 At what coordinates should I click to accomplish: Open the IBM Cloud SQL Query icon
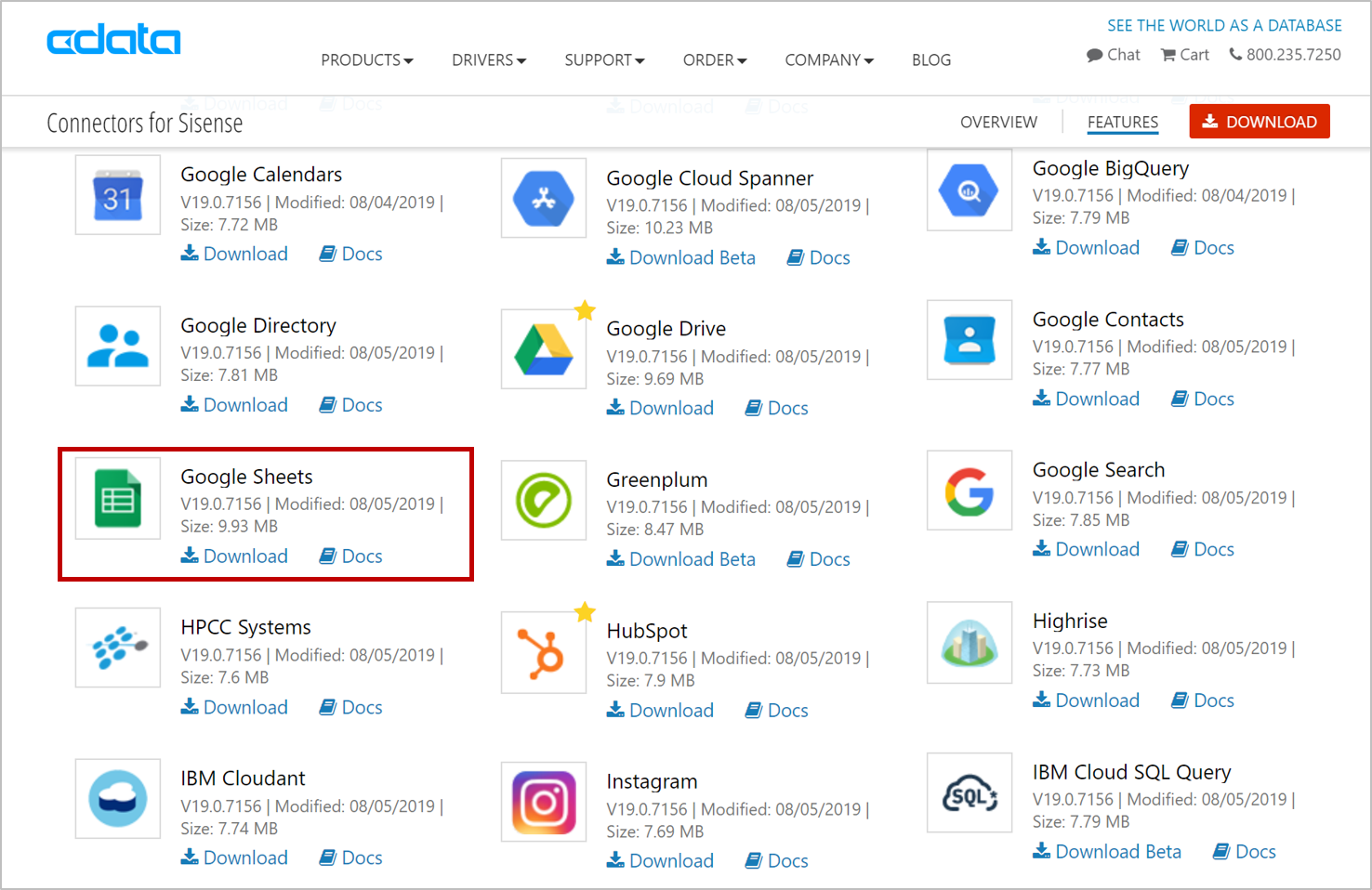[x=970, y=792]
